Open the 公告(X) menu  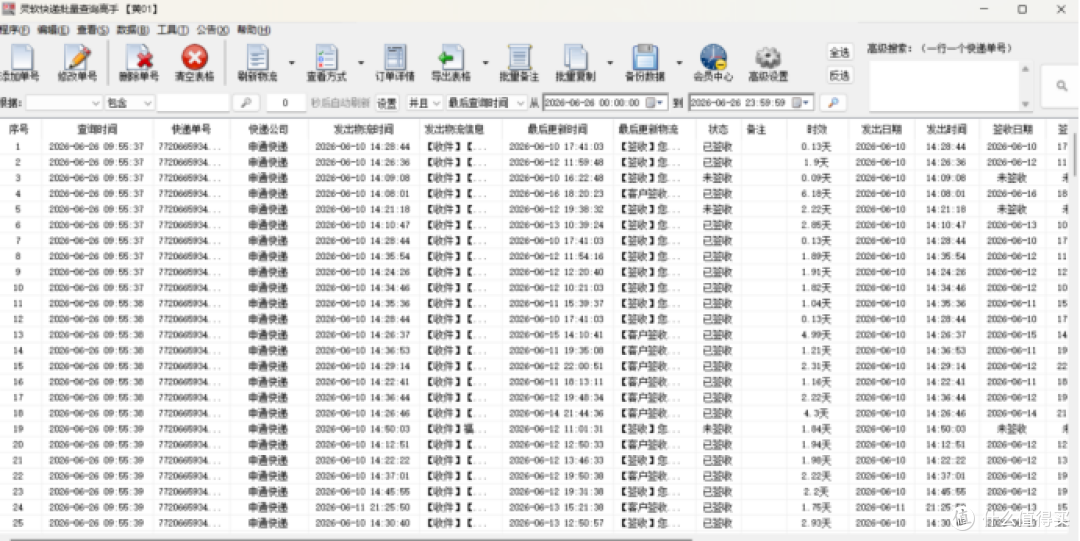pyautogui.click(x=213, y=30)
